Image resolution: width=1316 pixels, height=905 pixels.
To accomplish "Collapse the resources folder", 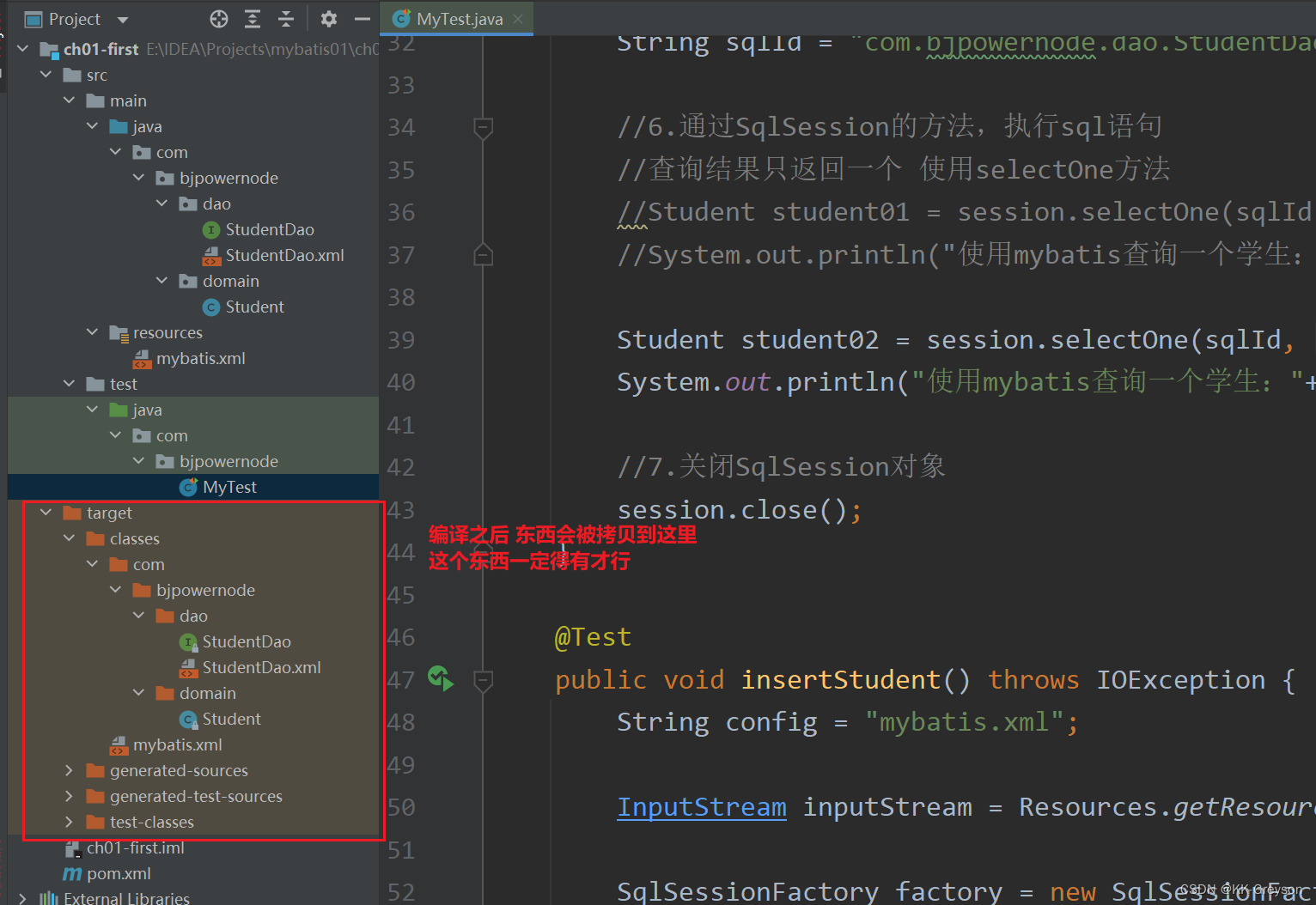I will 93,332.
